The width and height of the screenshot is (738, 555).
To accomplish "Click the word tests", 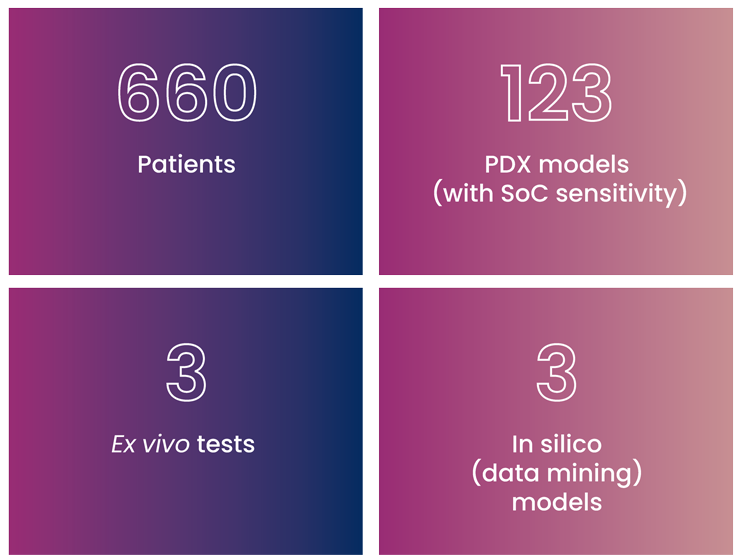I will [226, 444].
